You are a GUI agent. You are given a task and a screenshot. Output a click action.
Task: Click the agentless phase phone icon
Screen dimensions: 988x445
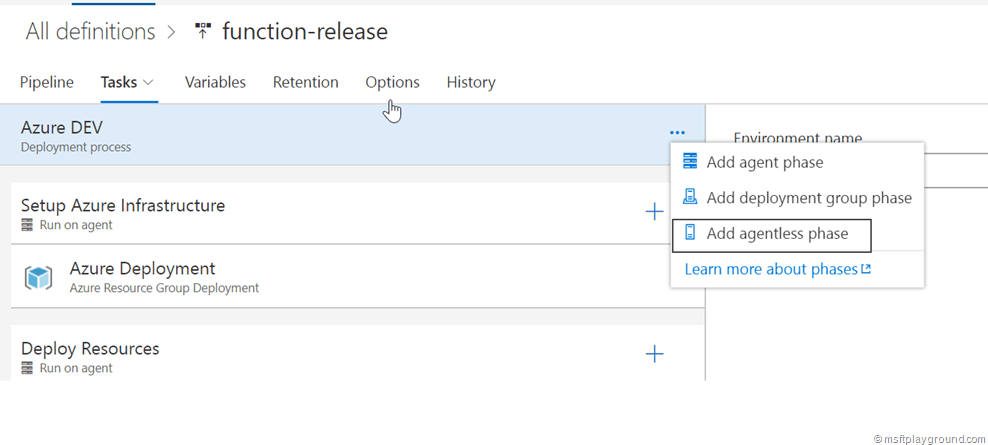pyautogui.click(x=690, y=233)
